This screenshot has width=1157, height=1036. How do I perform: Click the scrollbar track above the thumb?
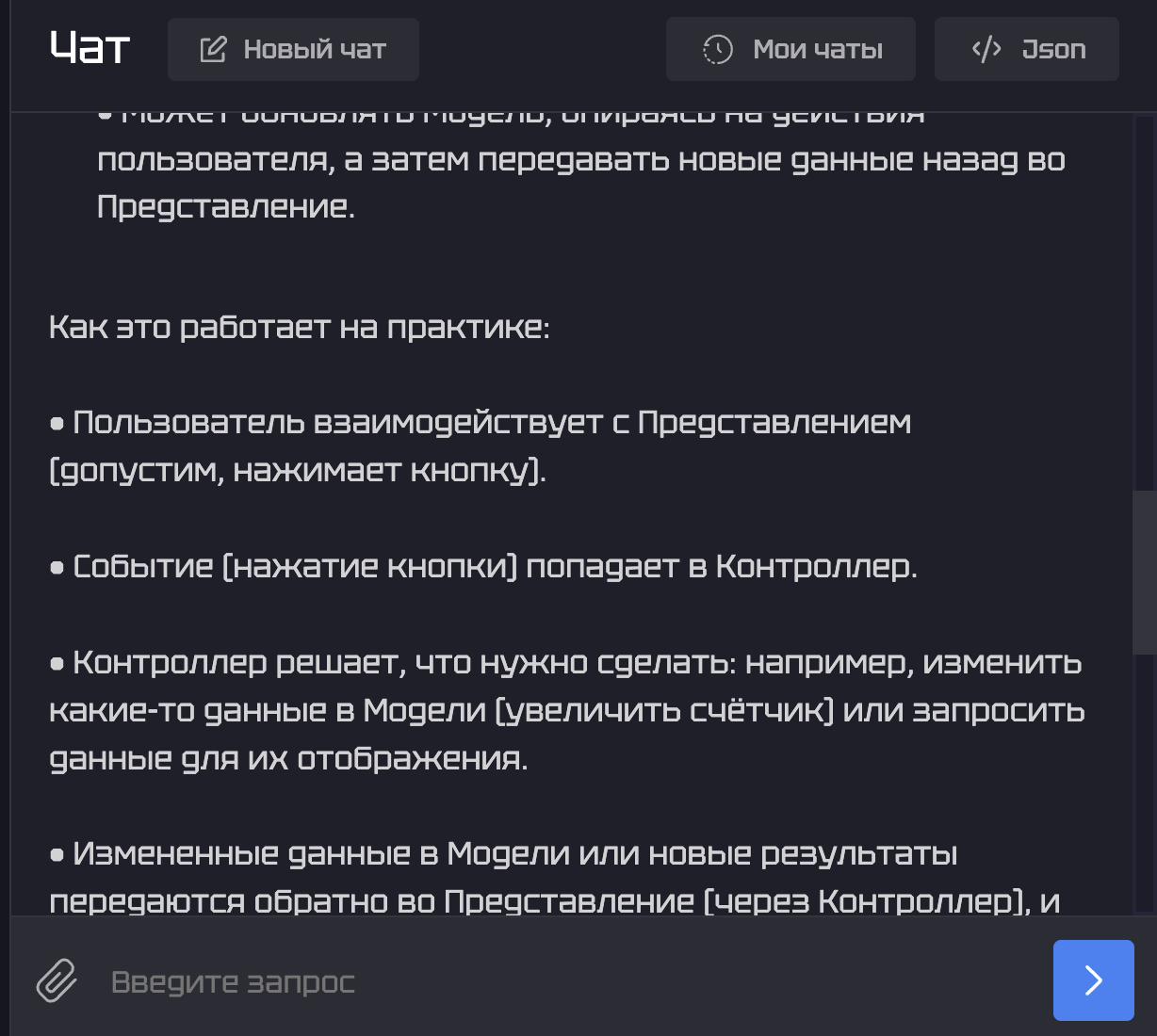(1144, 301)
